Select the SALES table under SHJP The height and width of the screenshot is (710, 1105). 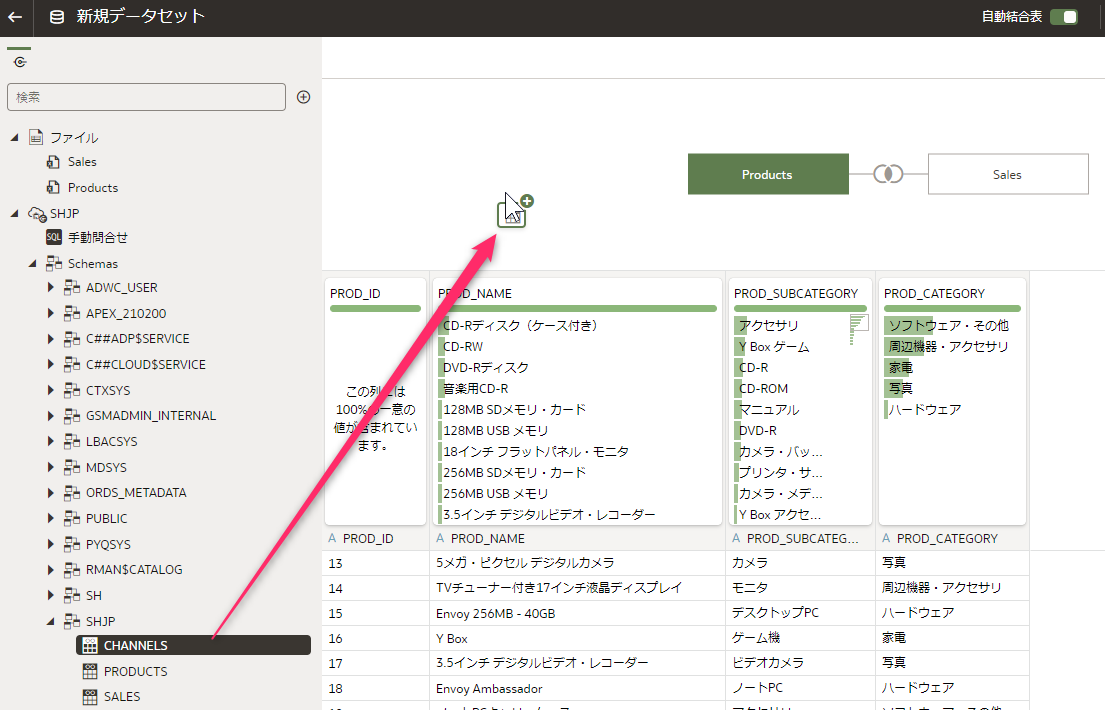pyautogui.click(x=122, y=697)
